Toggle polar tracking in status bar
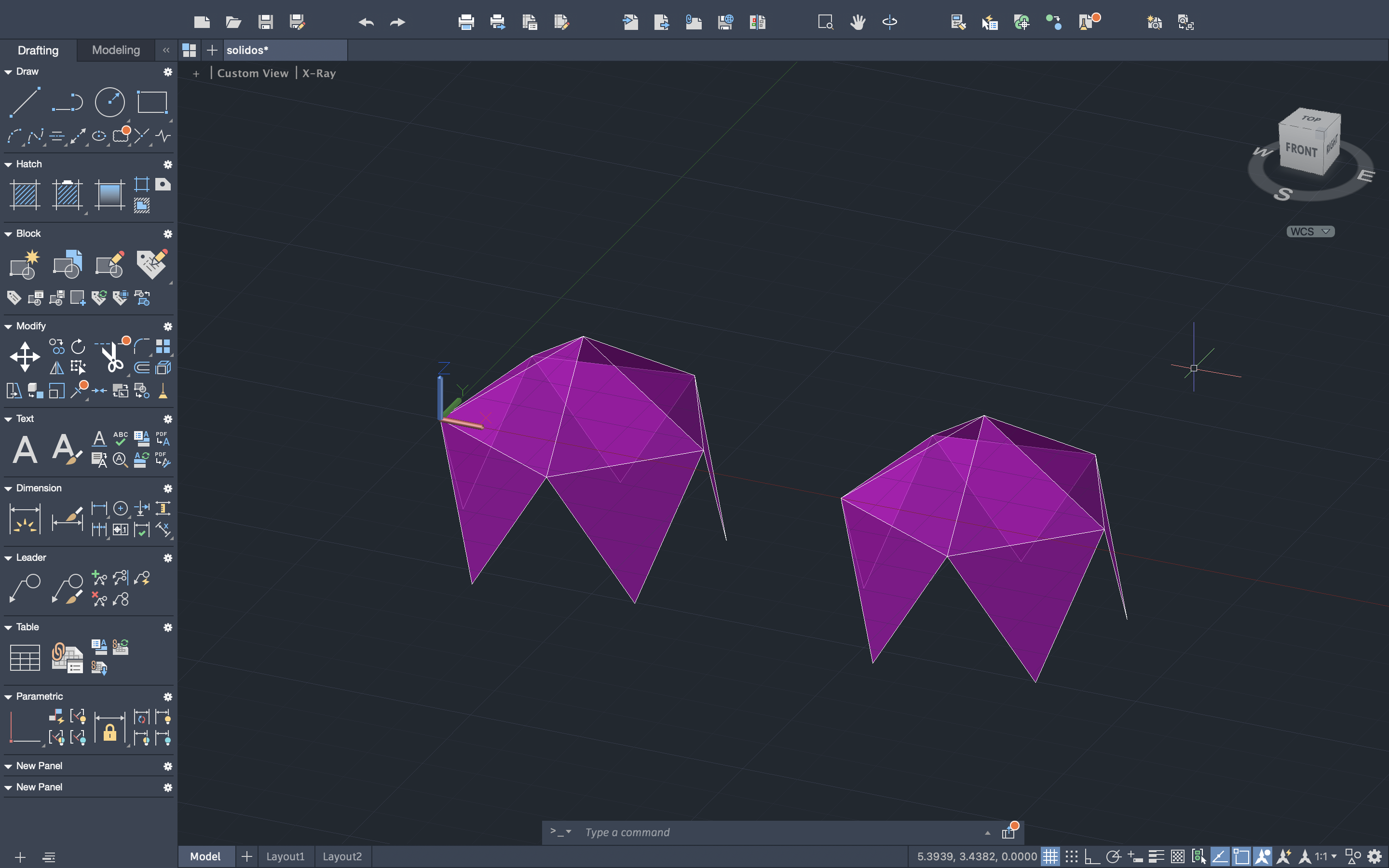This screenshot has height=868, width=1389. click(1114, 856)
